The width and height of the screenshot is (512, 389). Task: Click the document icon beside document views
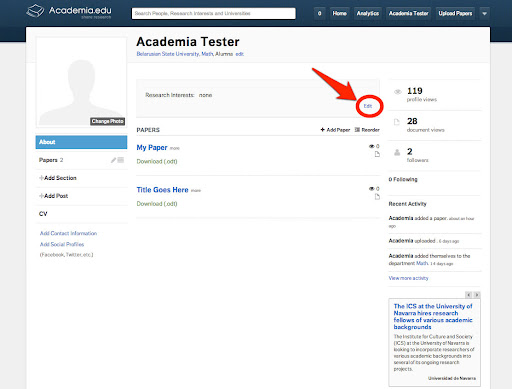click(x=397, y=122)
